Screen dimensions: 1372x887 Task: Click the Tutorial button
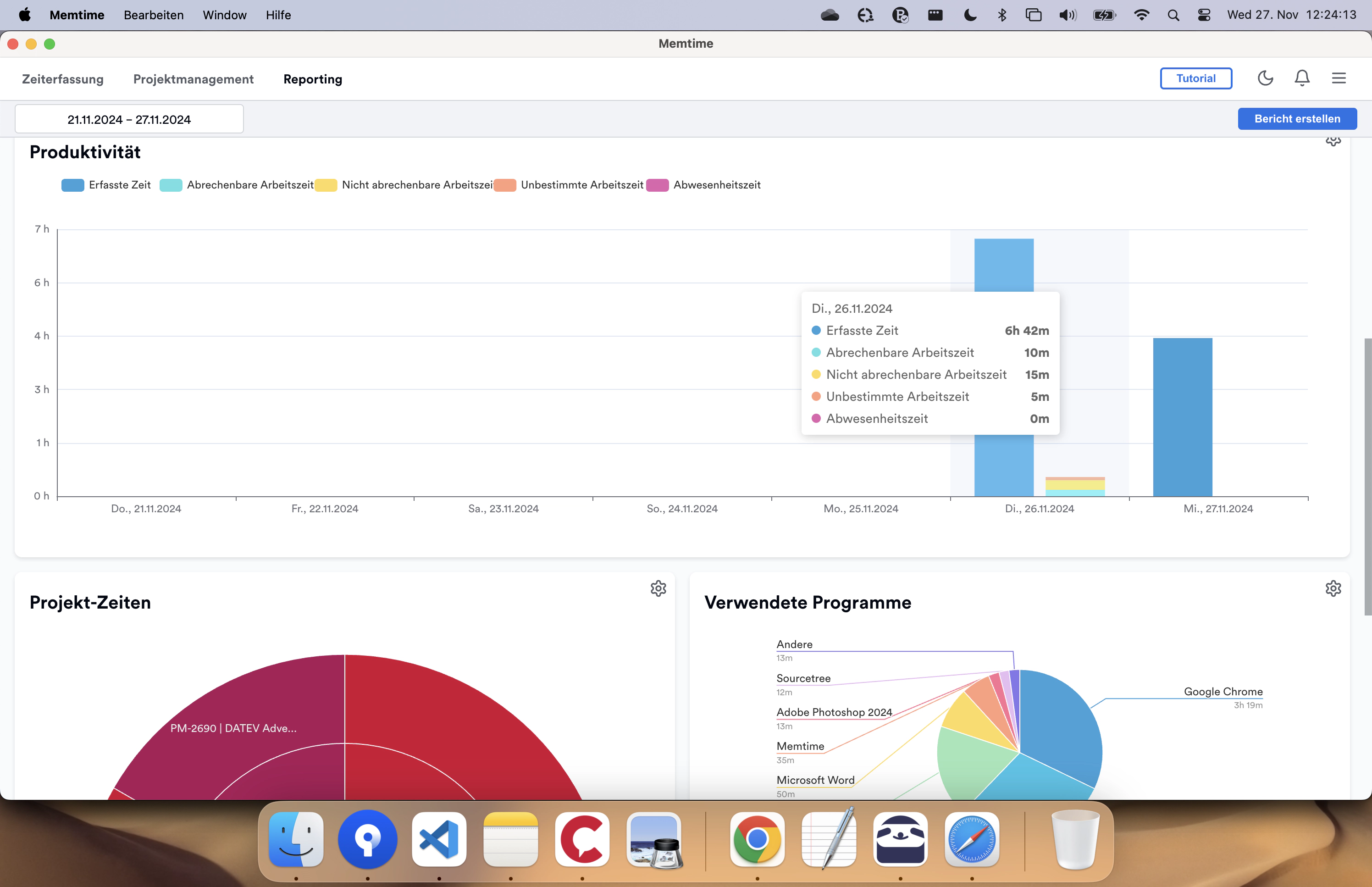(1196, 78)
